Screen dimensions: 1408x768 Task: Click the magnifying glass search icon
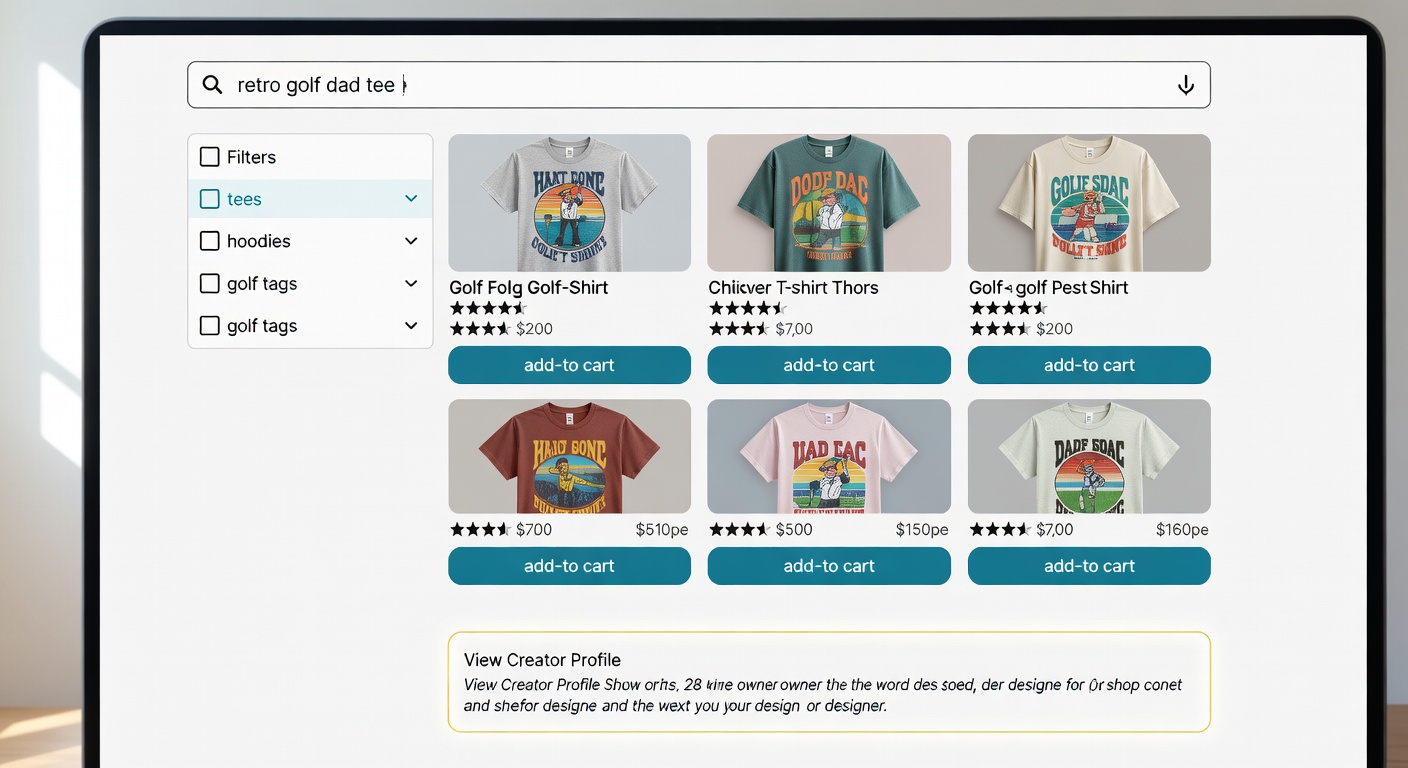click(212, 85)
